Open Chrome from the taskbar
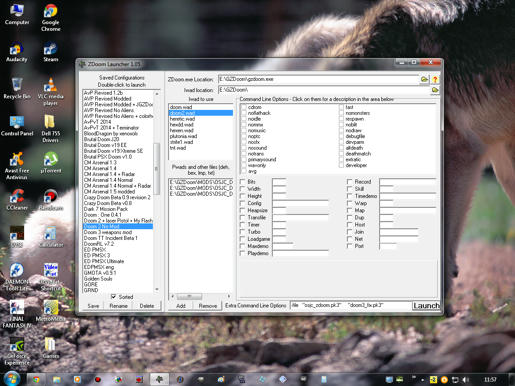515x386 pixels. pyautogui.click(x=36, y=379)
